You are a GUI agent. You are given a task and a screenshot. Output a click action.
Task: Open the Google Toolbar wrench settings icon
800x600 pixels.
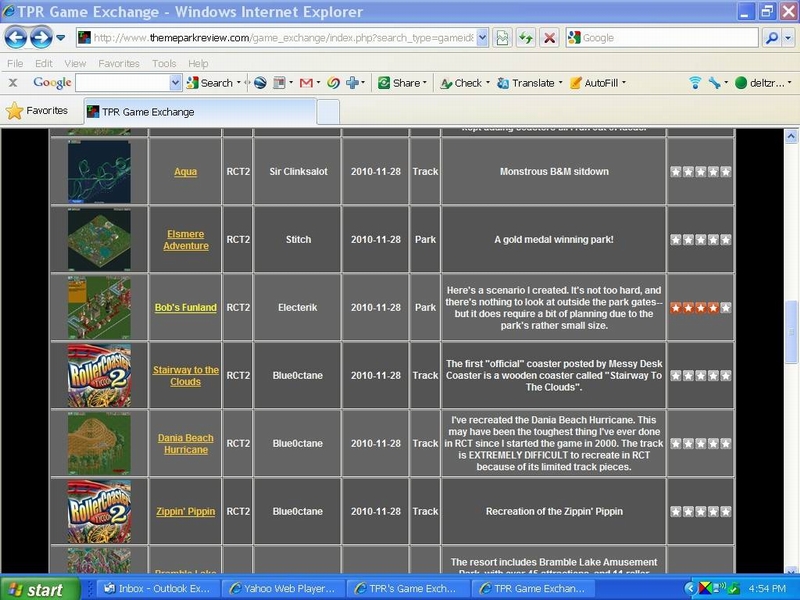click(714, 83)
